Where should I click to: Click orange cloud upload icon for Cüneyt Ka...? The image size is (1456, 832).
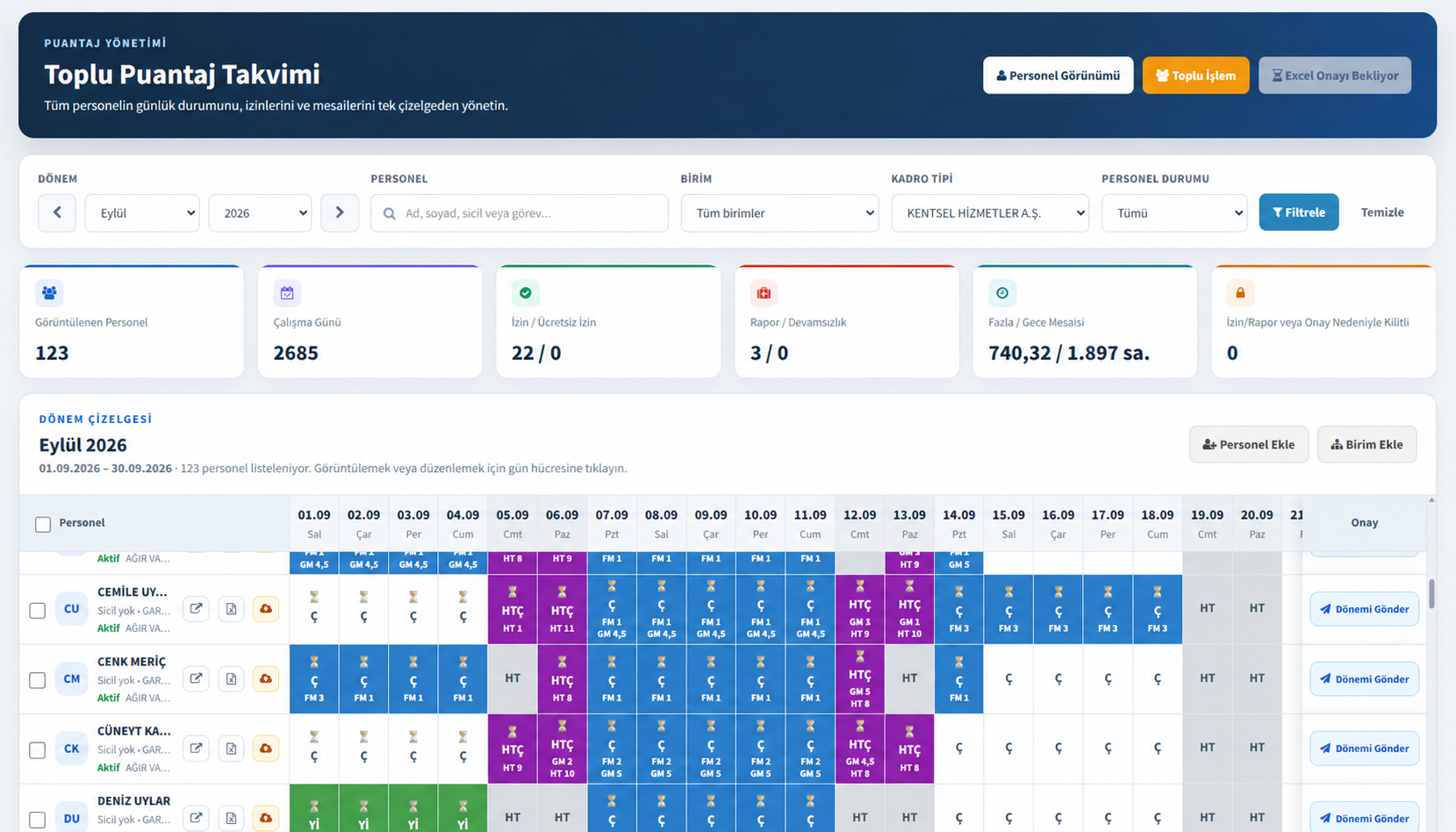coord(265,749)
